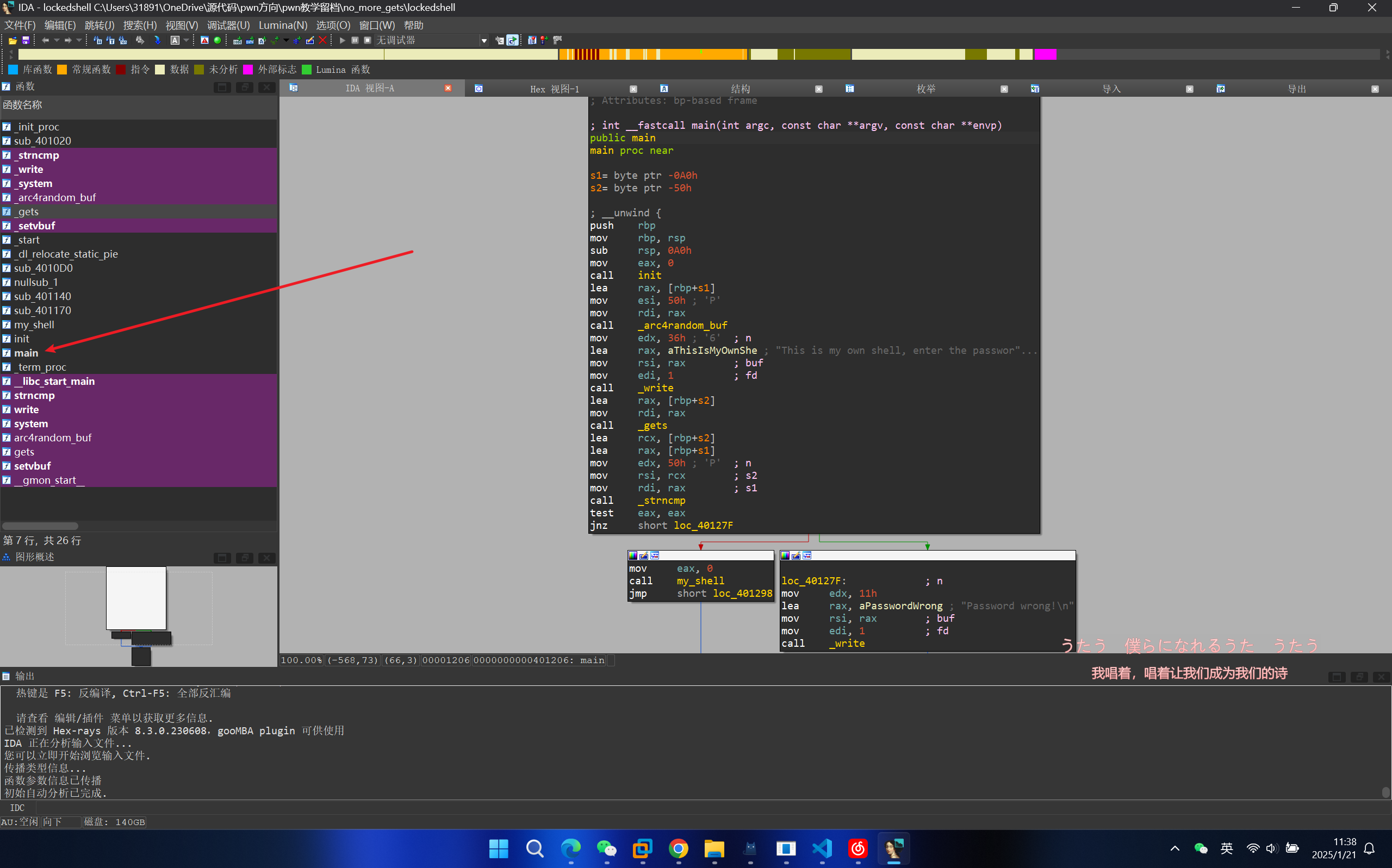This screenshot has width=1392, height=868.
Task: Click the blue 库函数 legend swatch
Action: [13, 70]
